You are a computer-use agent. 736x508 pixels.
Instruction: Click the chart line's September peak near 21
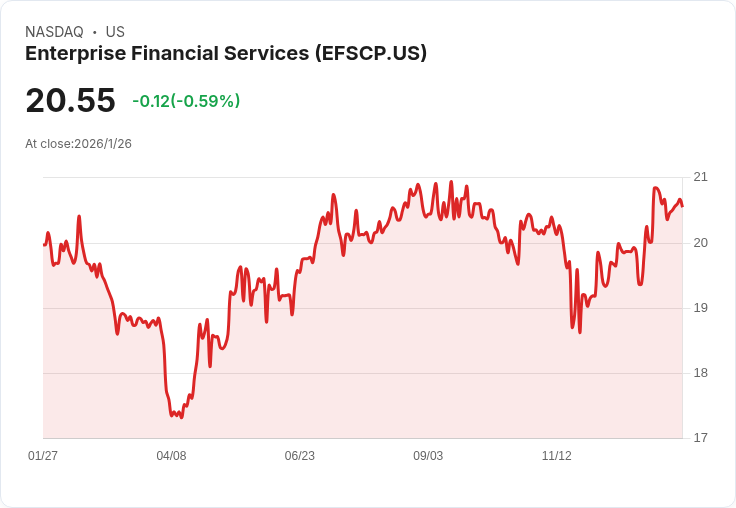451,182
